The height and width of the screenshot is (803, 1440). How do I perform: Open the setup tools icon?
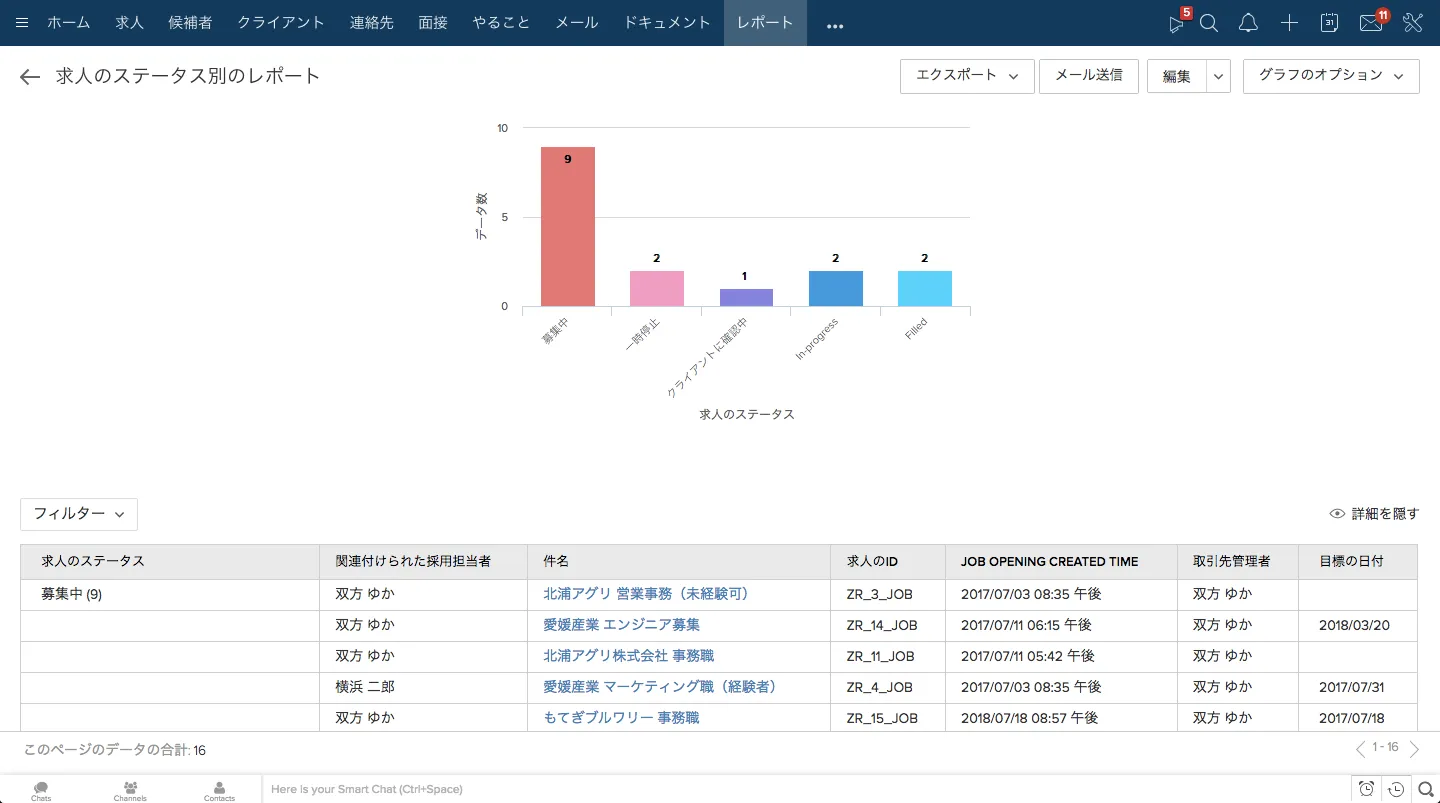coord(1413,23)
